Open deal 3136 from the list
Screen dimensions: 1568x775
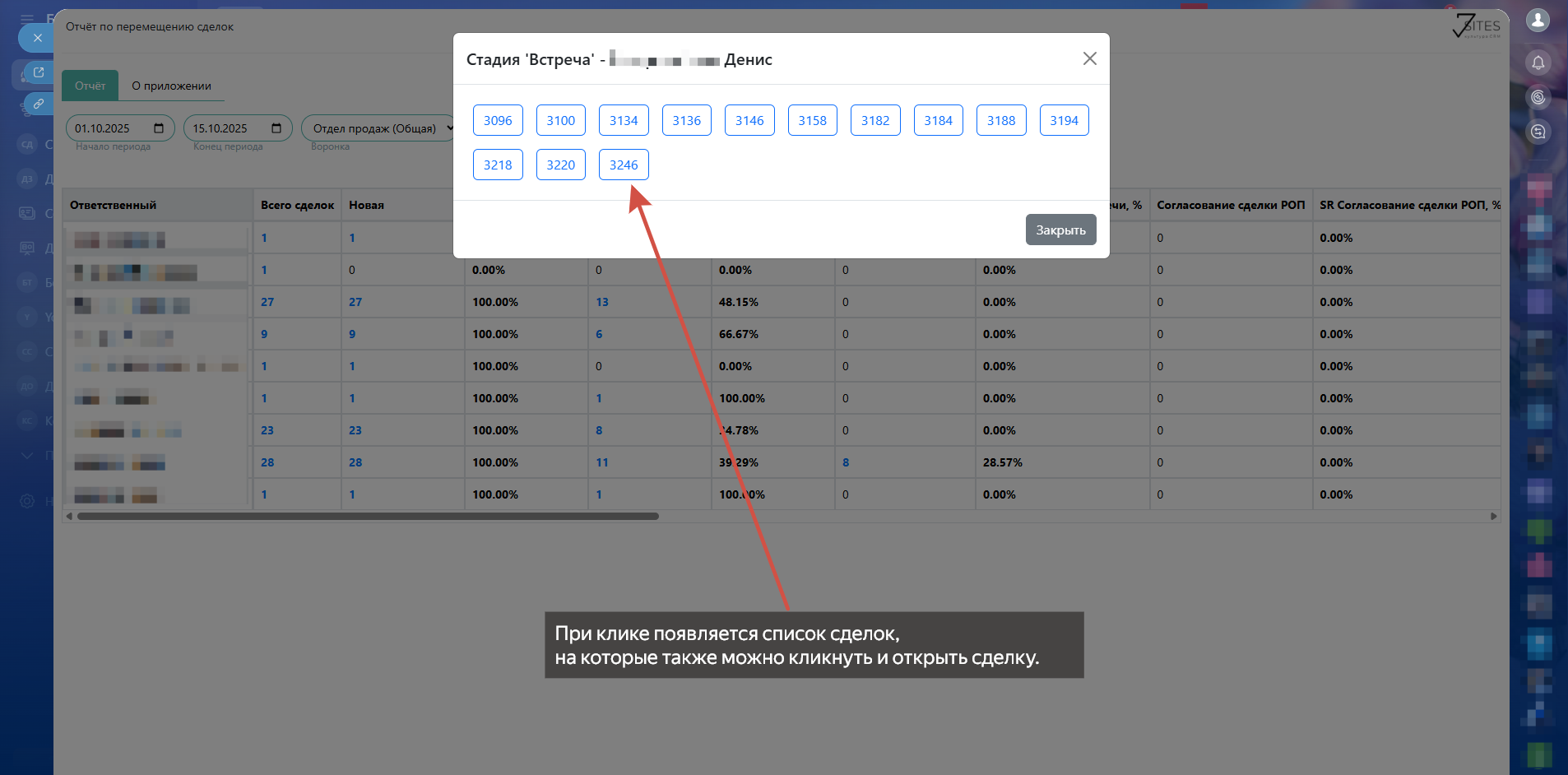[687, 120]
